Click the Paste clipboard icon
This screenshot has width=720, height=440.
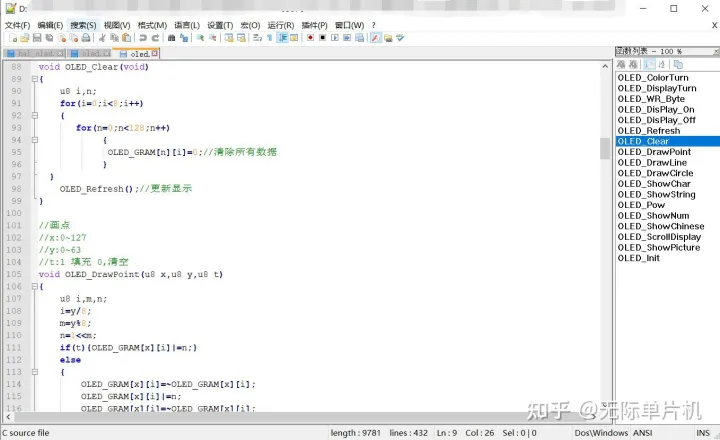point(126,38)
